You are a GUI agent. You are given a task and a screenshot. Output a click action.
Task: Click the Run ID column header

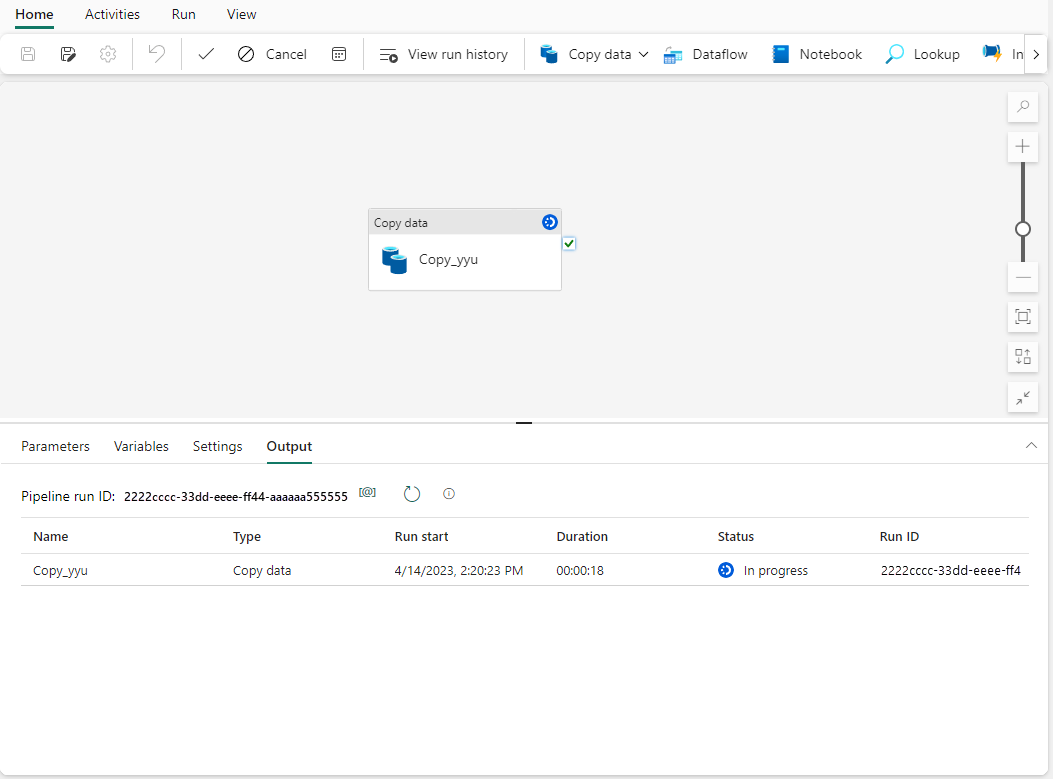click(899, 537)
